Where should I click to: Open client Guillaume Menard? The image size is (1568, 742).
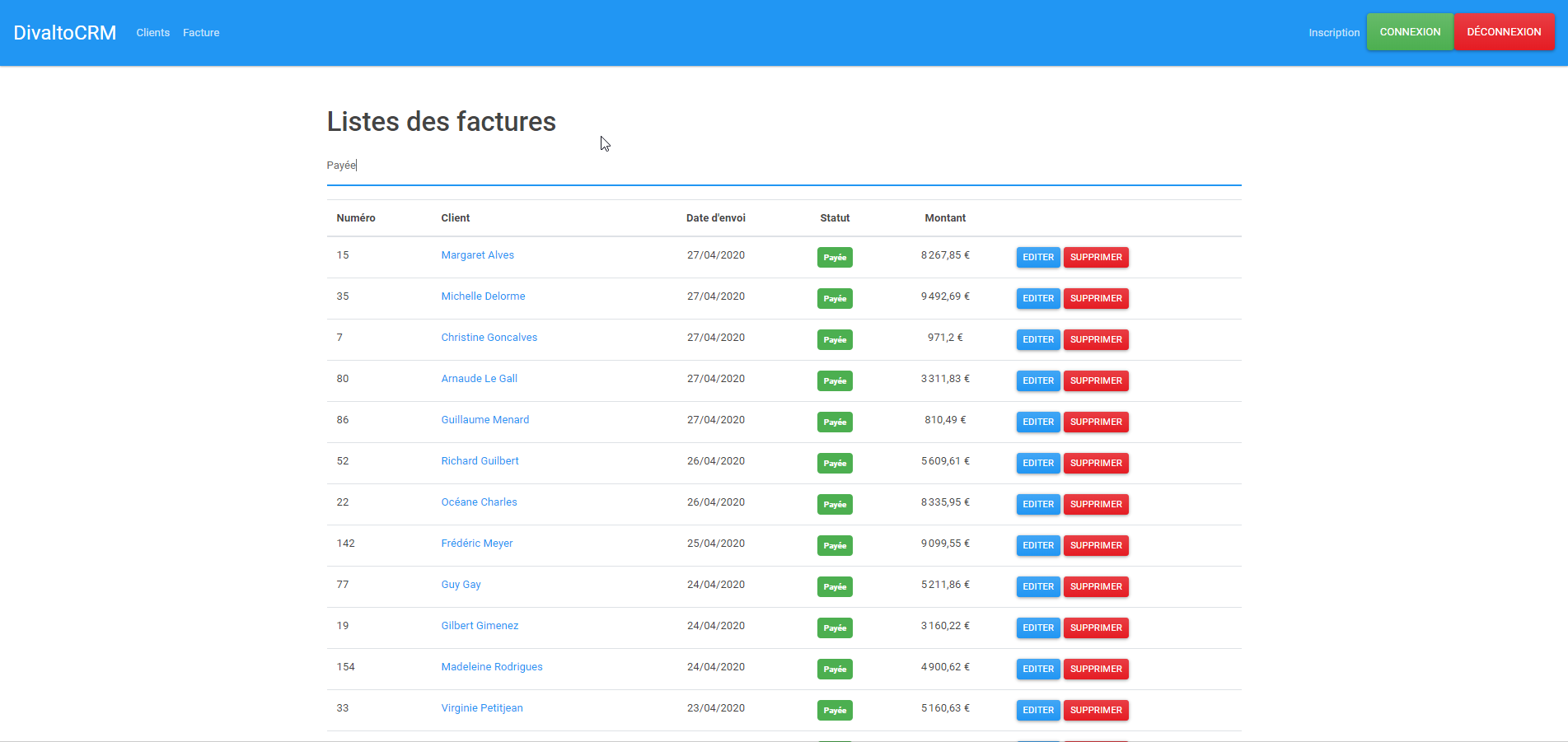pyautogui.click(x=484, y=420)
